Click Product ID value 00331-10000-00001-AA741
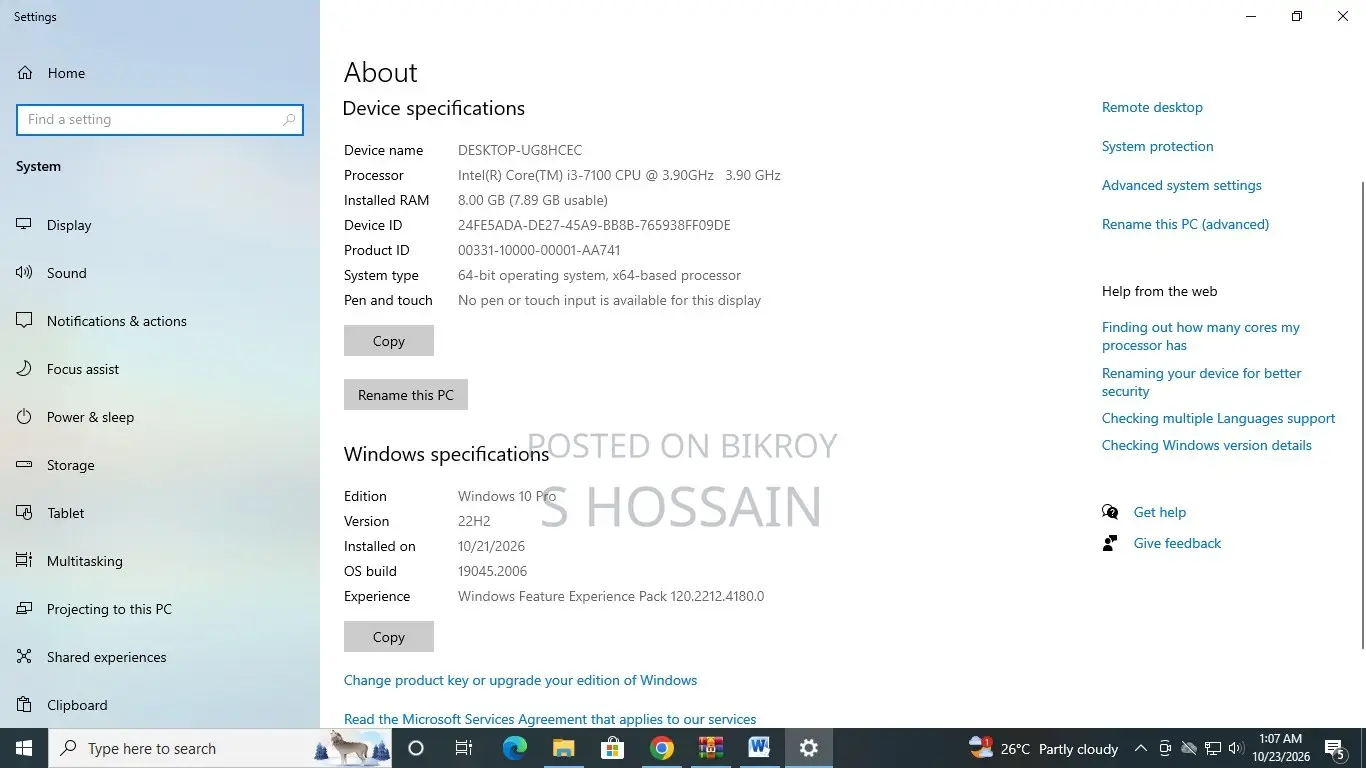1366x768 pixels. [539, 250]
